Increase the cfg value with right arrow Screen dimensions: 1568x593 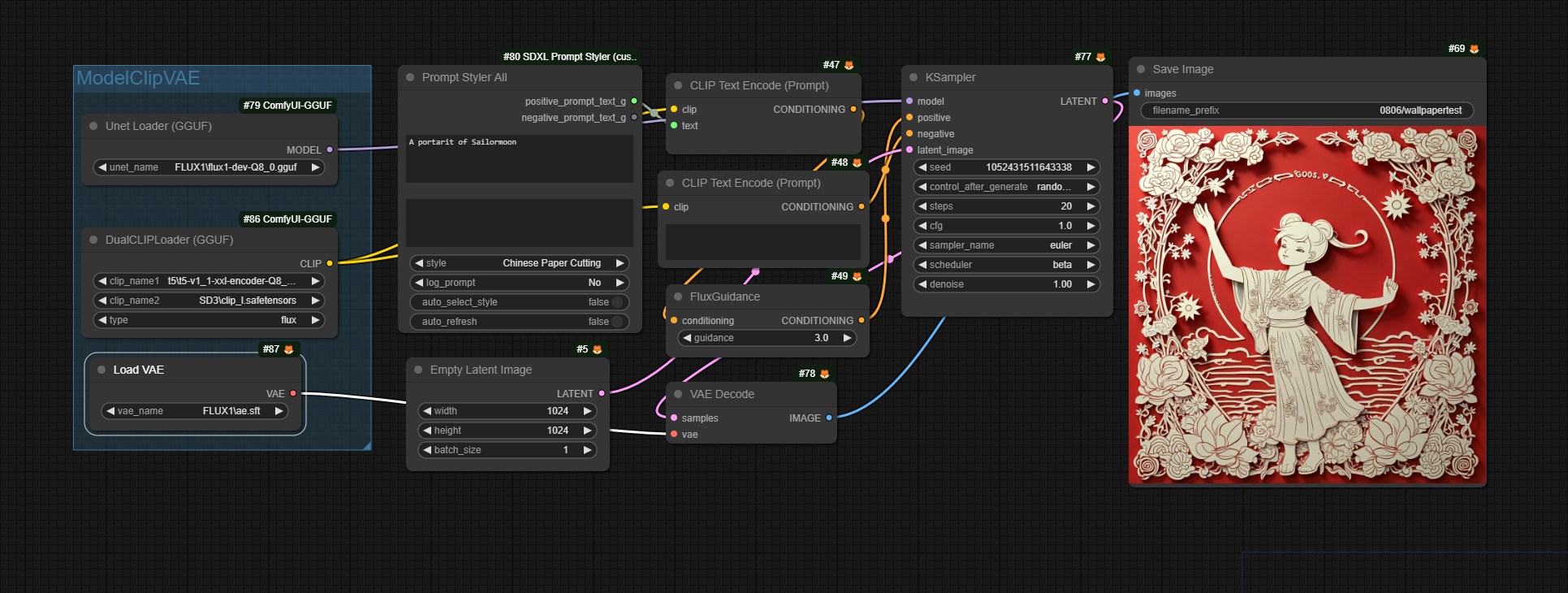(1091, 226)
